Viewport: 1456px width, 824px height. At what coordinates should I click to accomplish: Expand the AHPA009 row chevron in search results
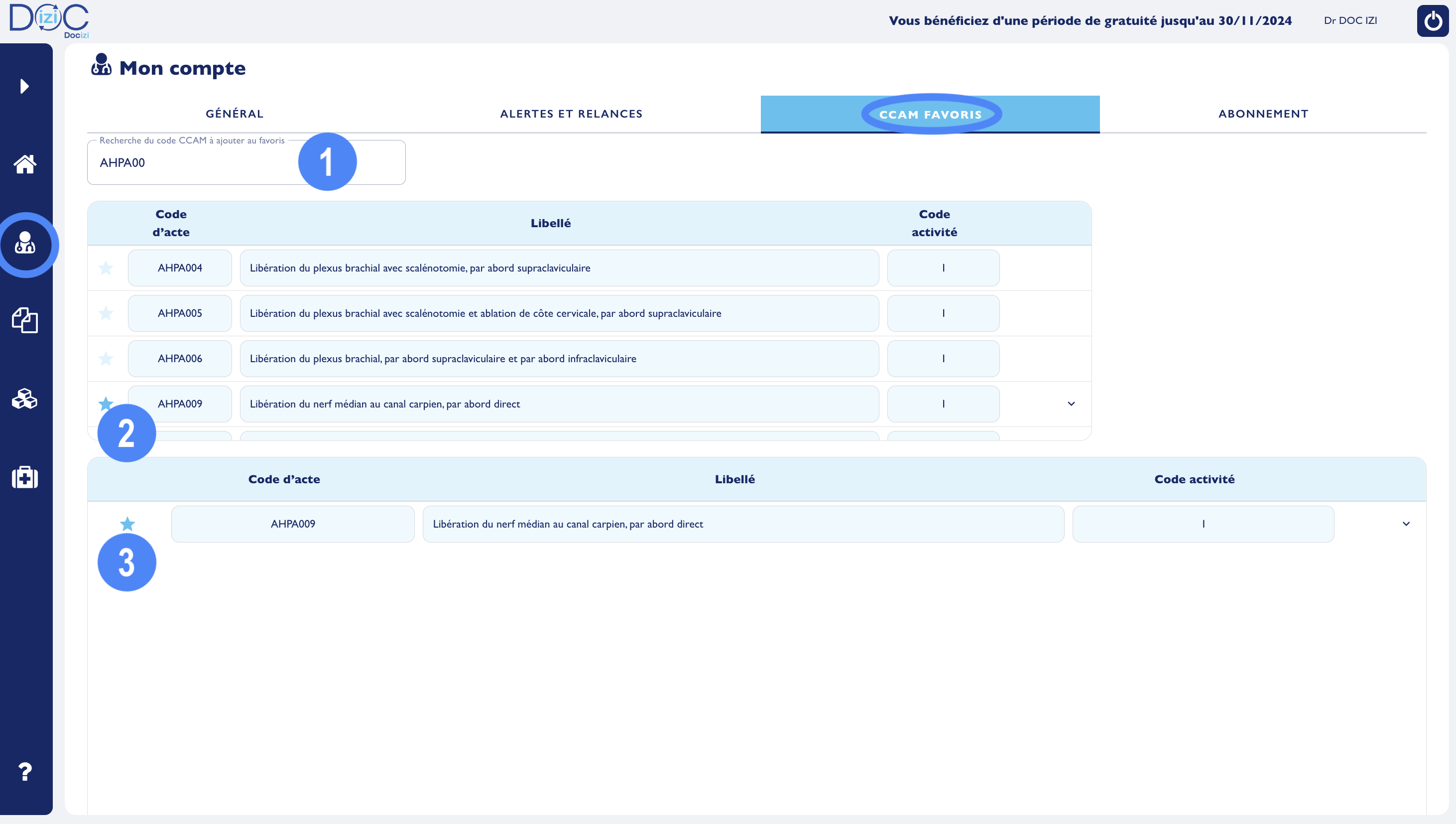(x=1071, y=404)
